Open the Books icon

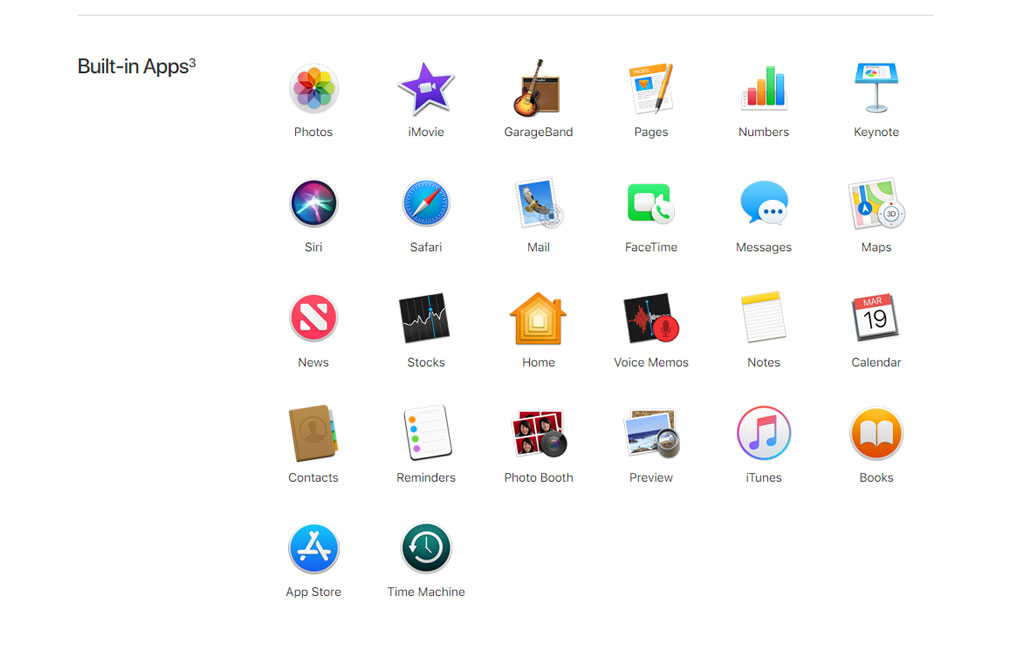tap(876, 434)
